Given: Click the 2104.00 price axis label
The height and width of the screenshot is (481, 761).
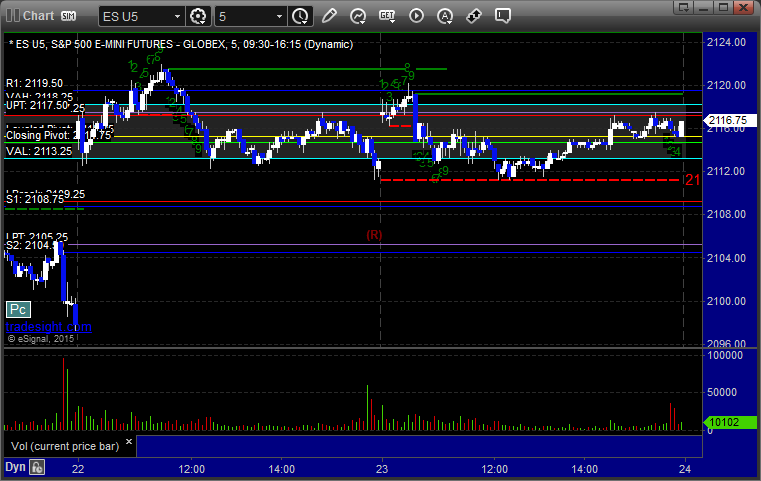Looking at the screenshot, I should click(x=727, y=258).
